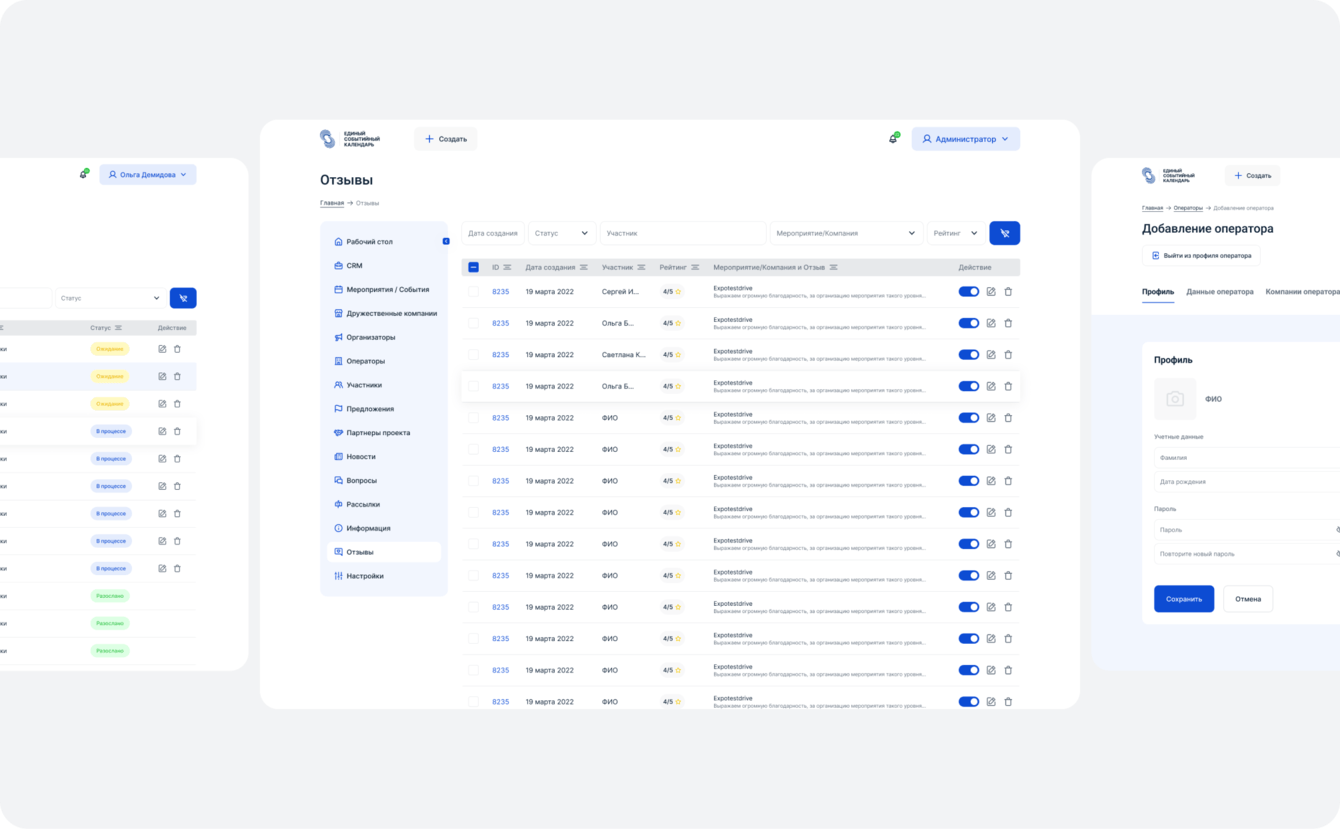
Task: Open the Рейтинг filter dropdown
Action: 955,233
